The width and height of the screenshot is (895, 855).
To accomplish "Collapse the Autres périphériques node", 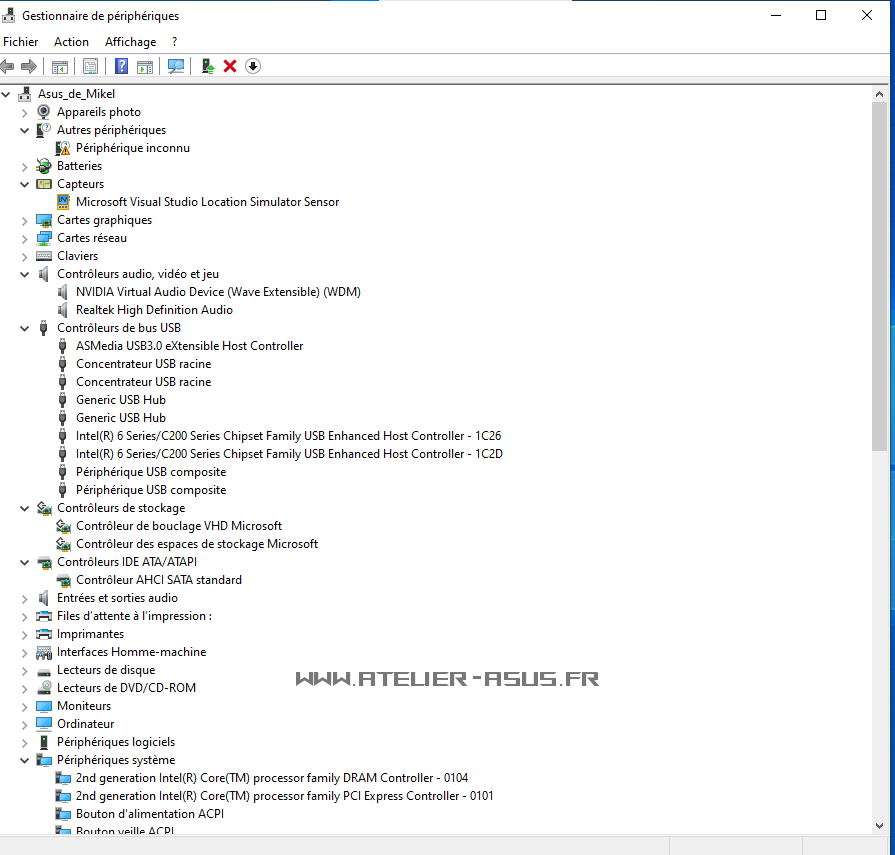I will [x=25, y=130].
